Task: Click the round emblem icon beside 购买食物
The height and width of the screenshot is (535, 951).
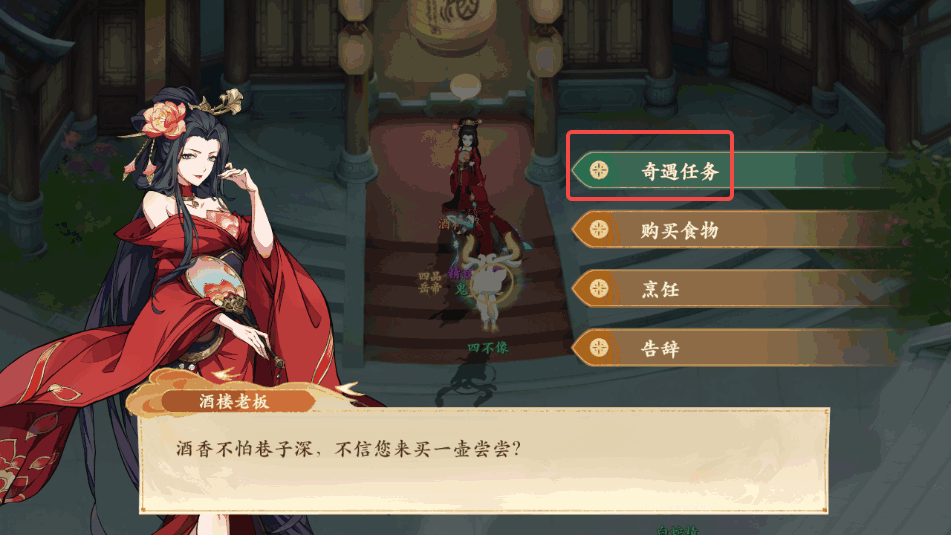Action: pos(599,229)
